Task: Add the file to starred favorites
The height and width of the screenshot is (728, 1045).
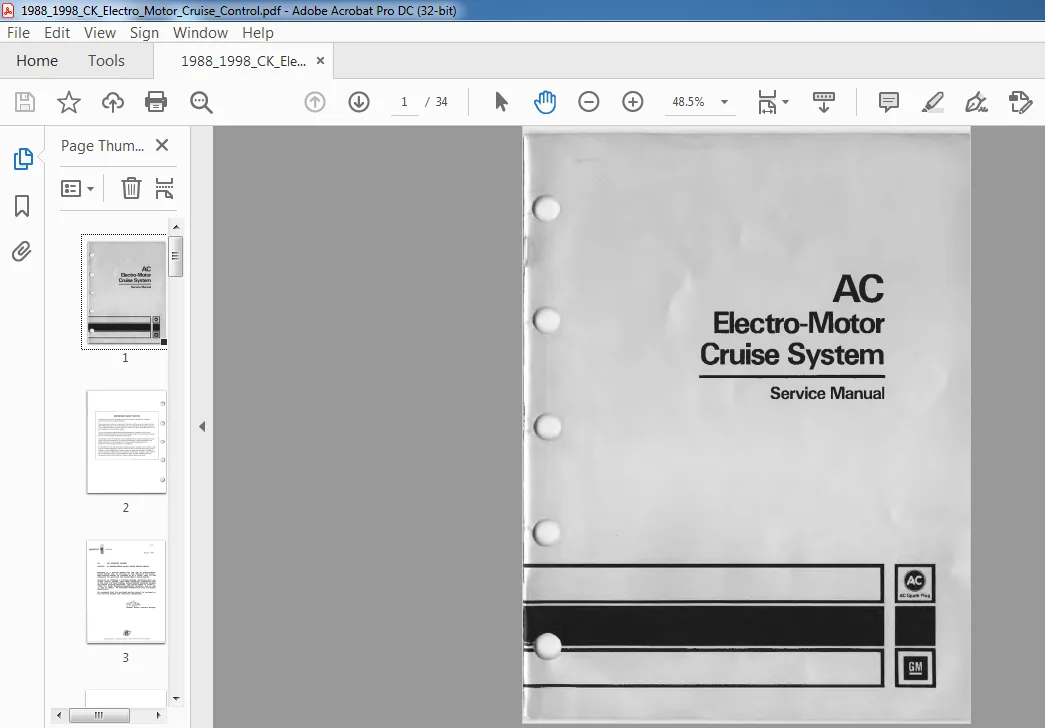Action: [x=69, y=102]
